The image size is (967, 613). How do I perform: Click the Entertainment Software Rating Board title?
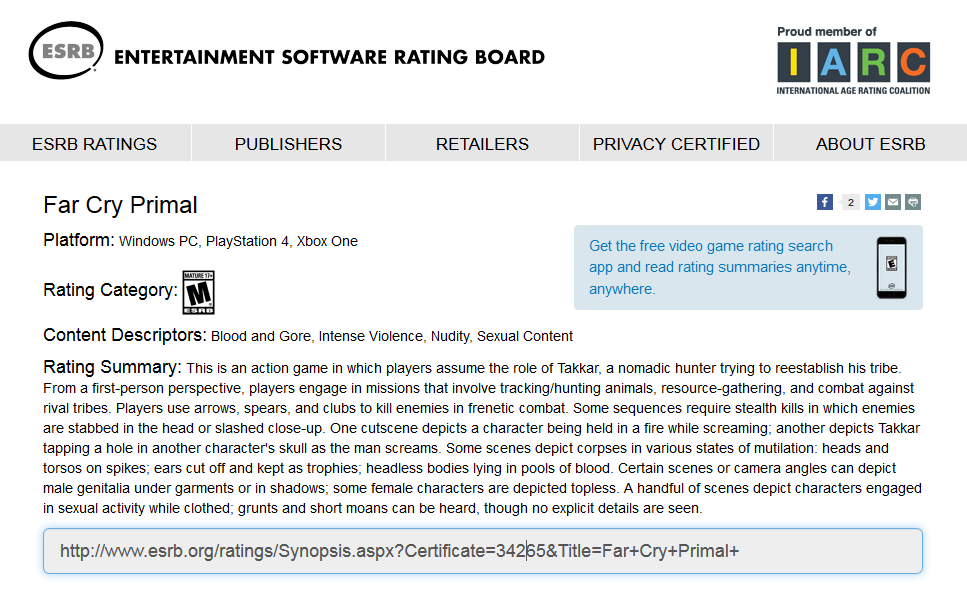(329, 57)
